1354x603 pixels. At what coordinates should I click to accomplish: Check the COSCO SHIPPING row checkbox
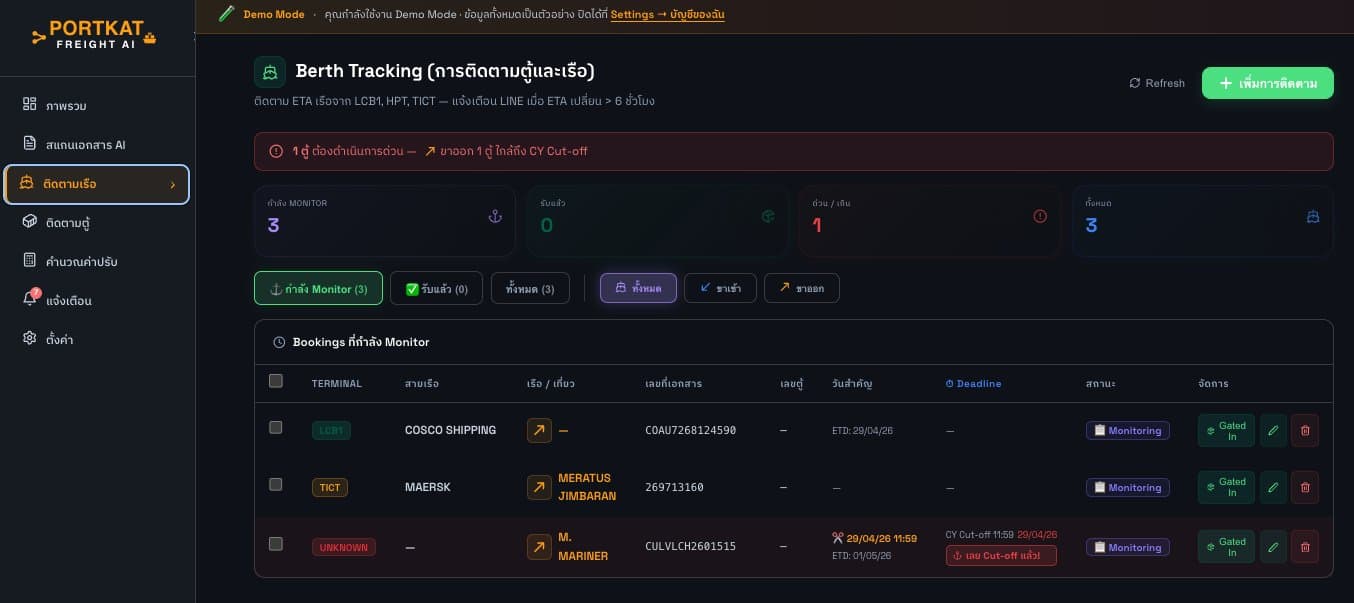coord(276,427)
